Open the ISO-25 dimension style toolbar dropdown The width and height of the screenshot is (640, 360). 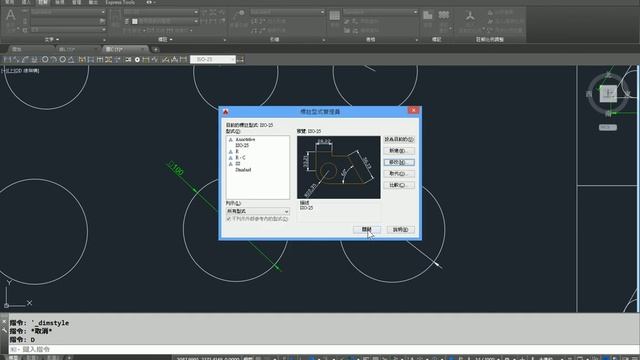[x=213, y=60]
